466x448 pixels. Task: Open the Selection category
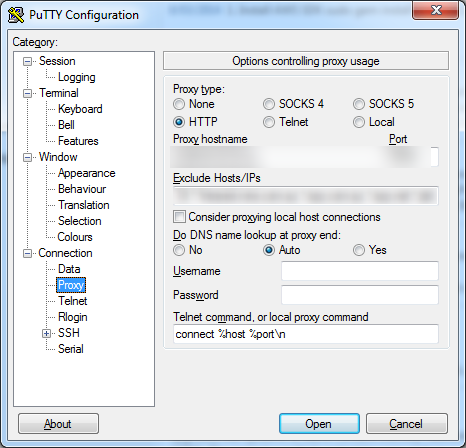coord(79,221)
